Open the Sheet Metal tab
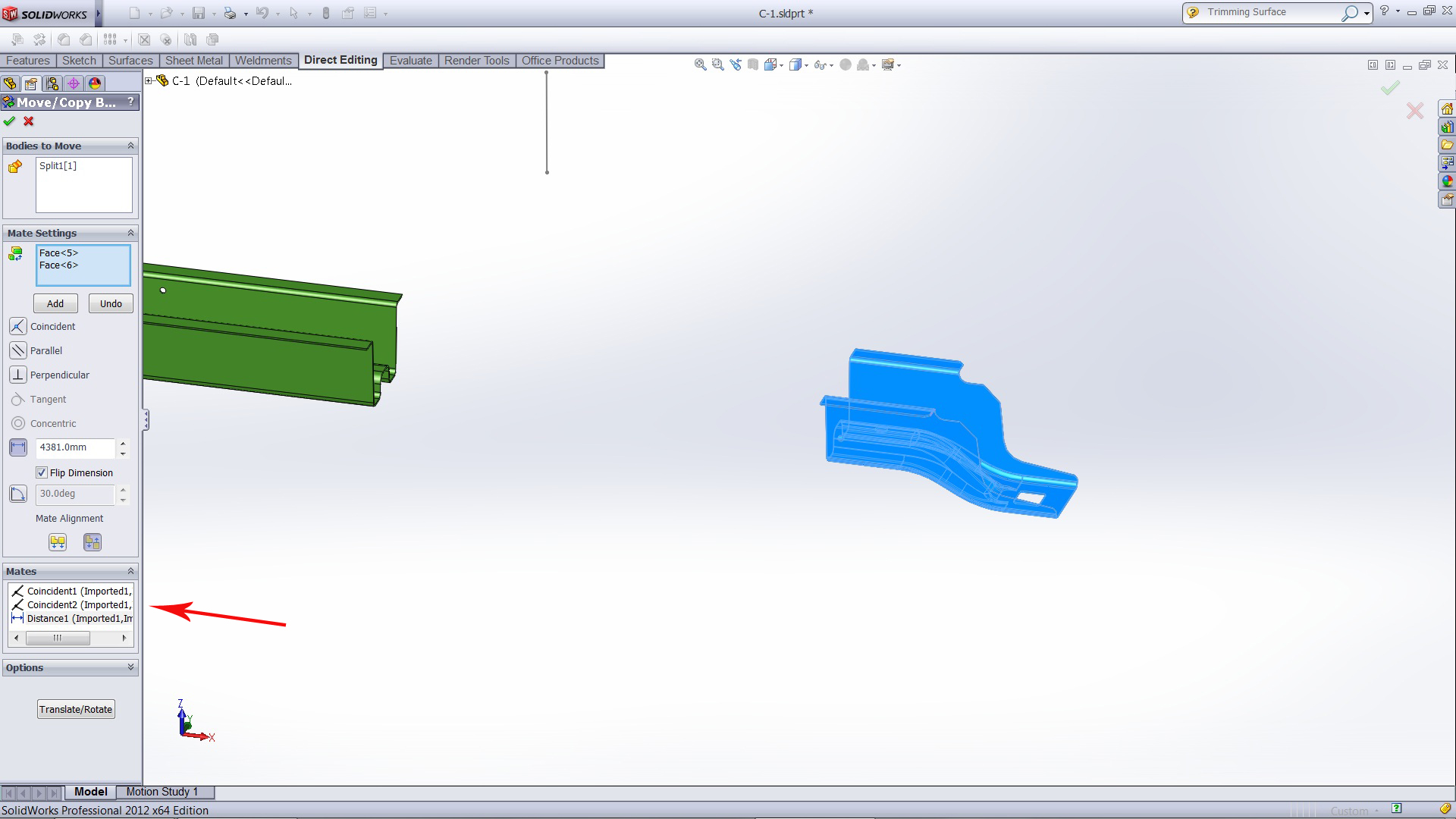Viewport: 1456px width, 819px height. point(194,61)
